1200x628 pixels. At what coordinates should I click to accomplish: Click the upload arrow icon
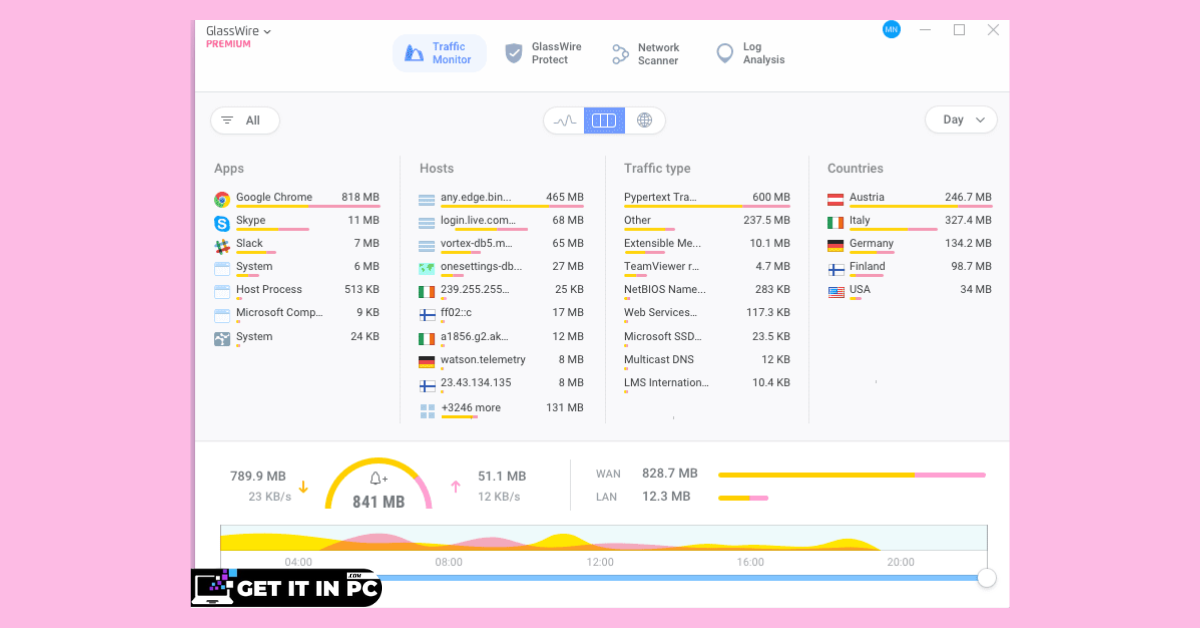[456, 487]
